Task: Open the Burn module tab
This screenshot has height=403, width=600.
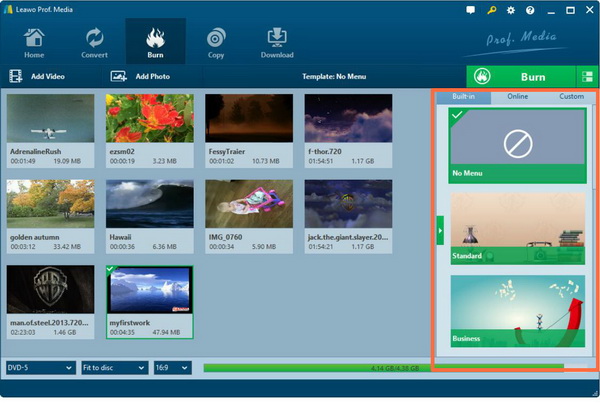Action: 155,42
